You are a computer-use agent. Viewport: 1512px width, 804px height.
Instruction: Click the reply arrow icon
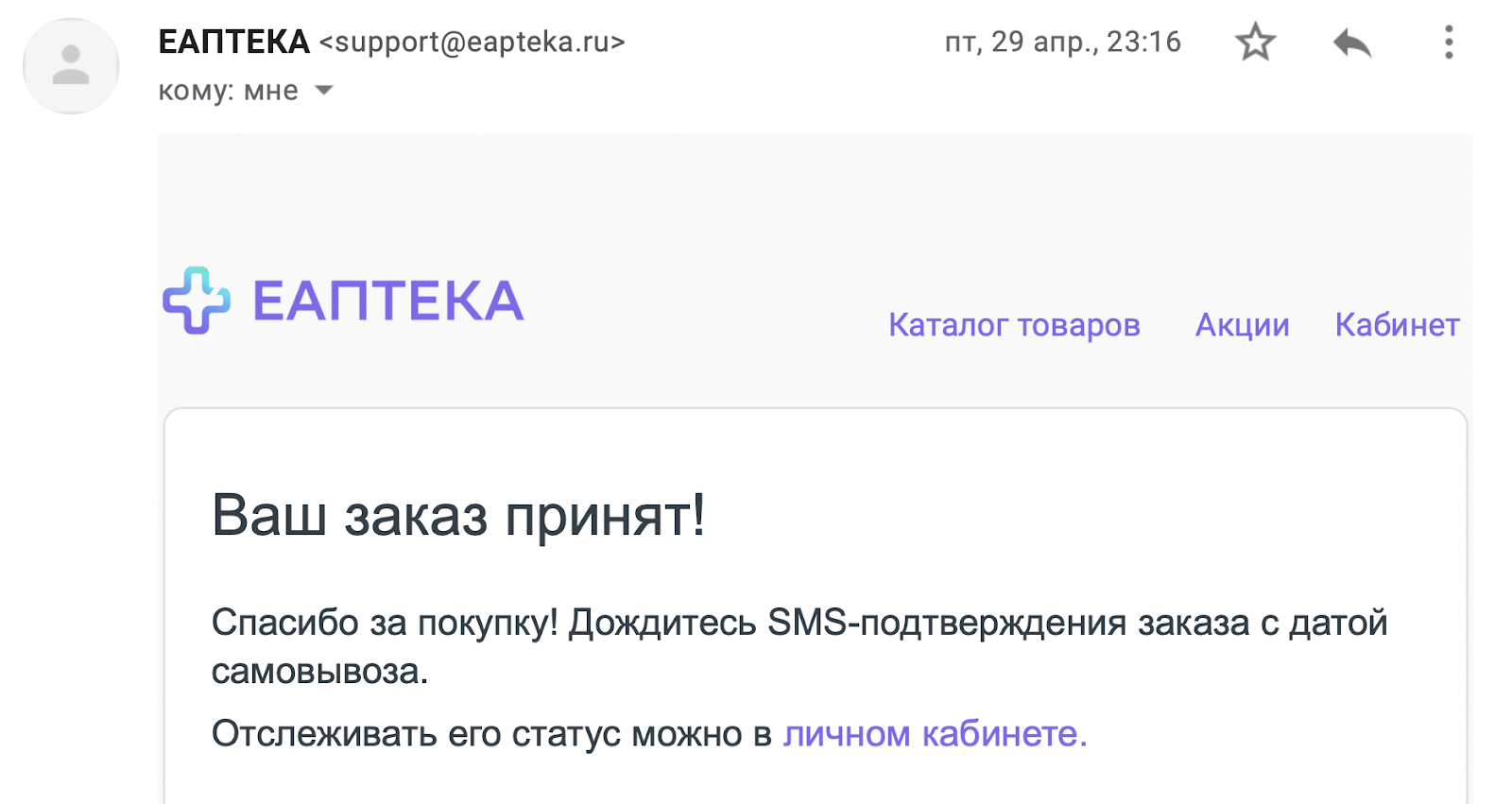1351,43
